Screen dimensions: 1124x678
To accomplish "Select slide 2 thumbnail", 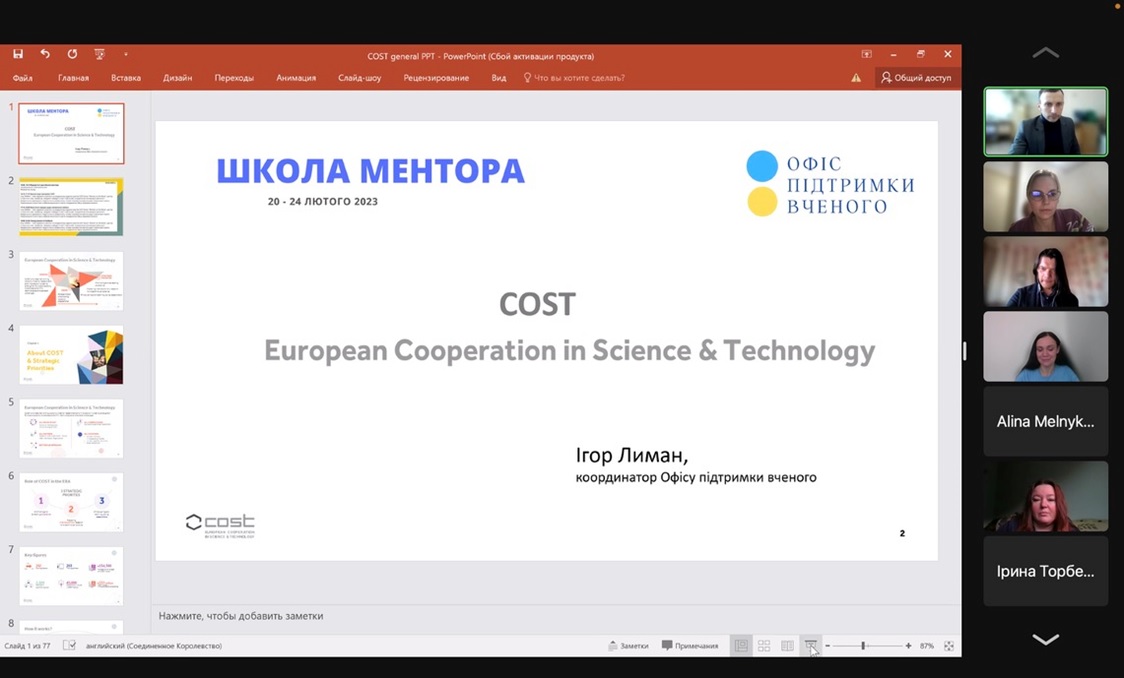I will [71, 206].
